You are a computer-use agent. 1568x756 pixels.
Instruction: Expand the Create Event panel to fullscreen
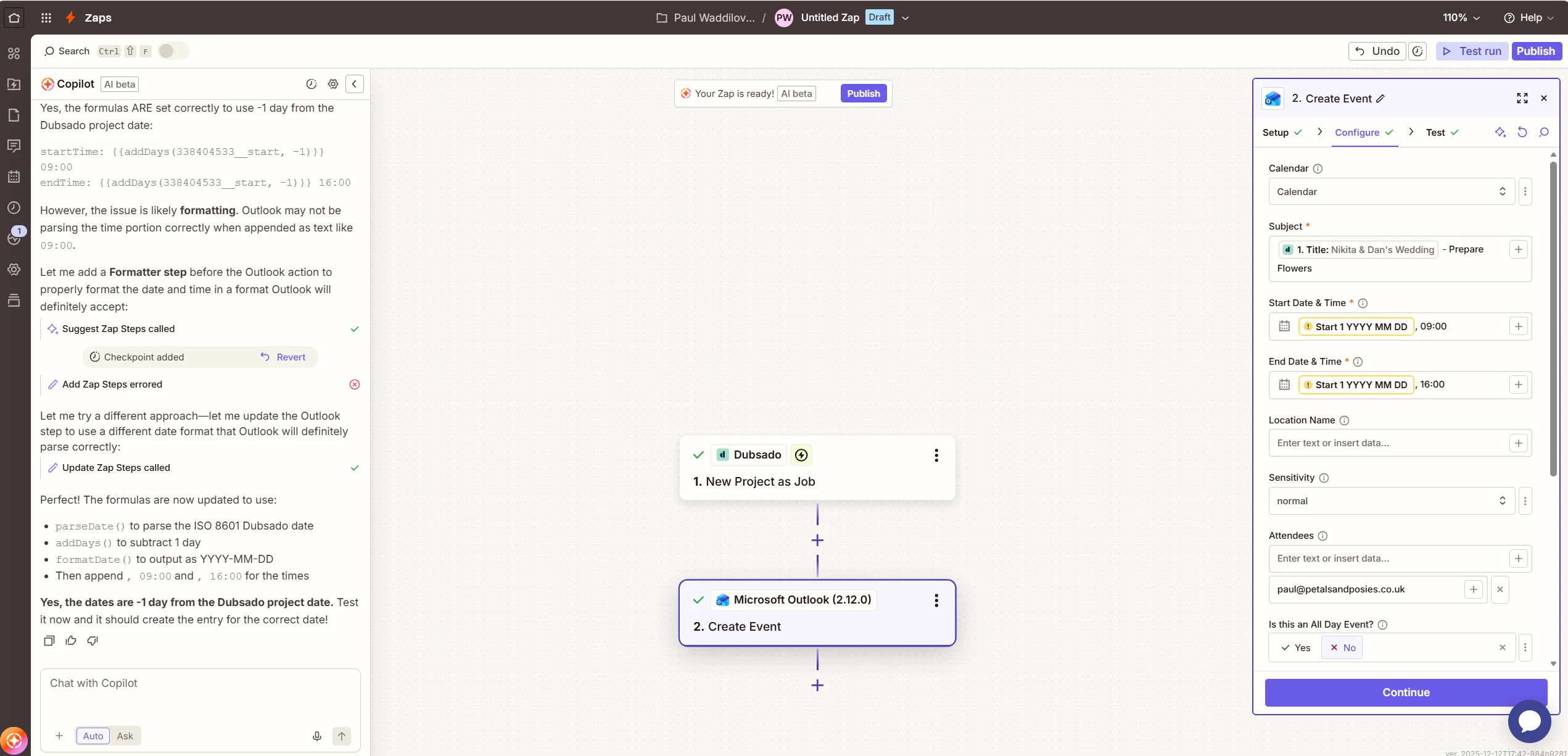pos(1522,98)
